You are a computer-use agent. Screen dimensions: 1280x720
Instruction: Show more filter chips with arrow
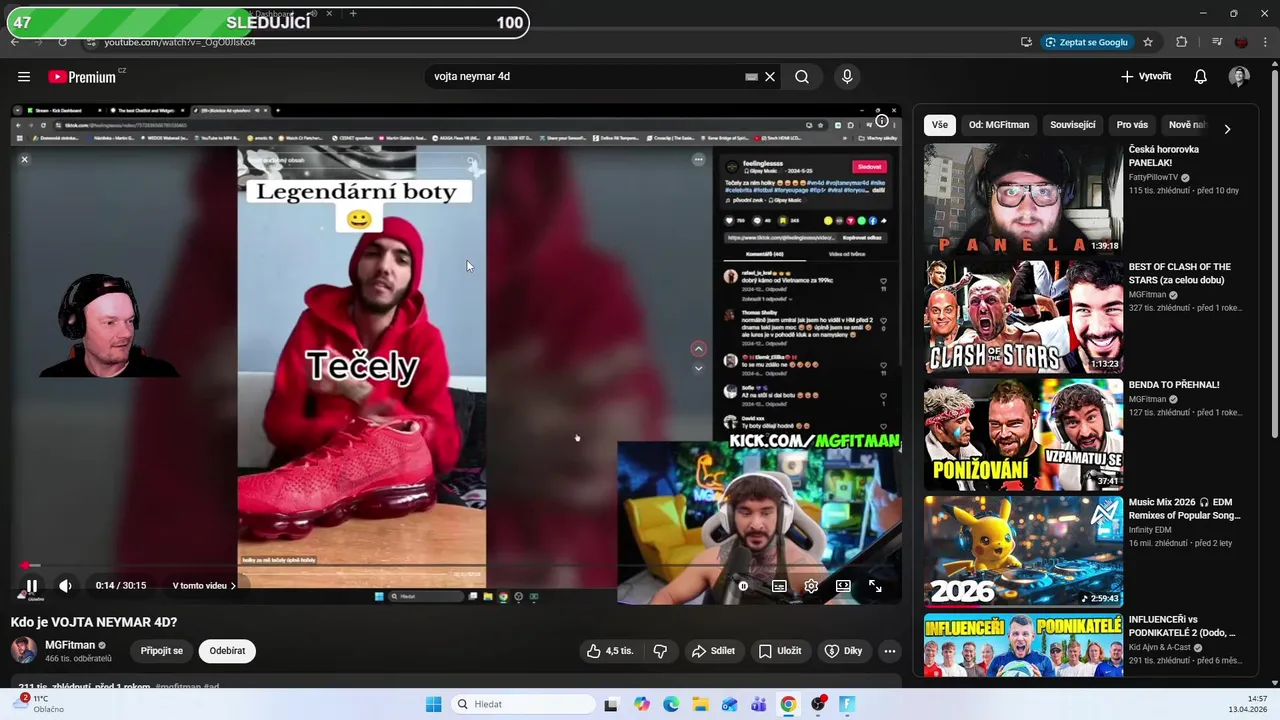(1227, 129)
